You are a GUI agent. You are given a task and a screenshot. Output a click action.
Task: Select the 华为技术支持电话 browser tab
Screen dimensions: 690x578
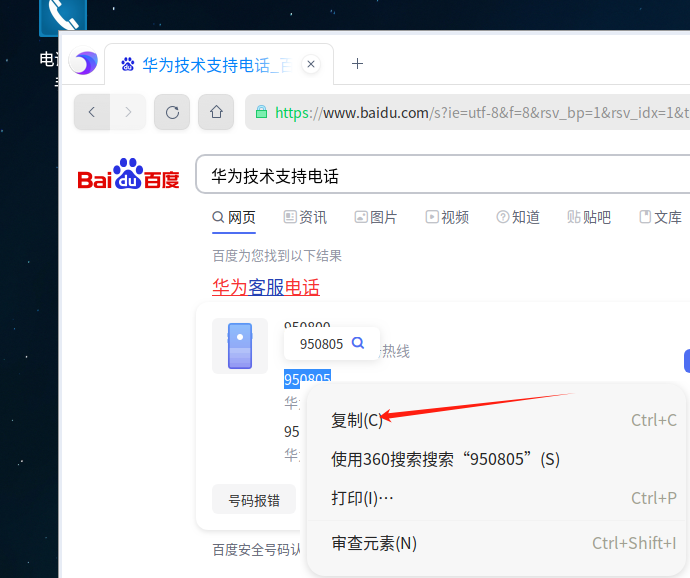[x=219, y=64]
